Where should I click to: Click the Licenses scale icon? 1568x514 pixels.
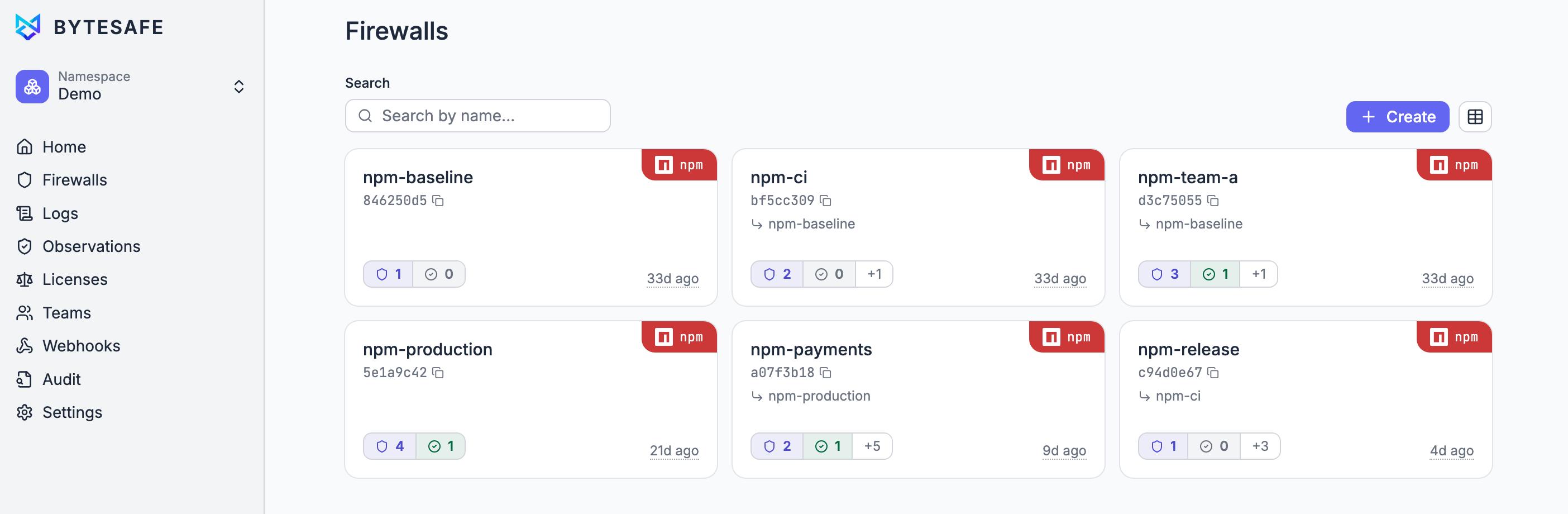[25, 279]
